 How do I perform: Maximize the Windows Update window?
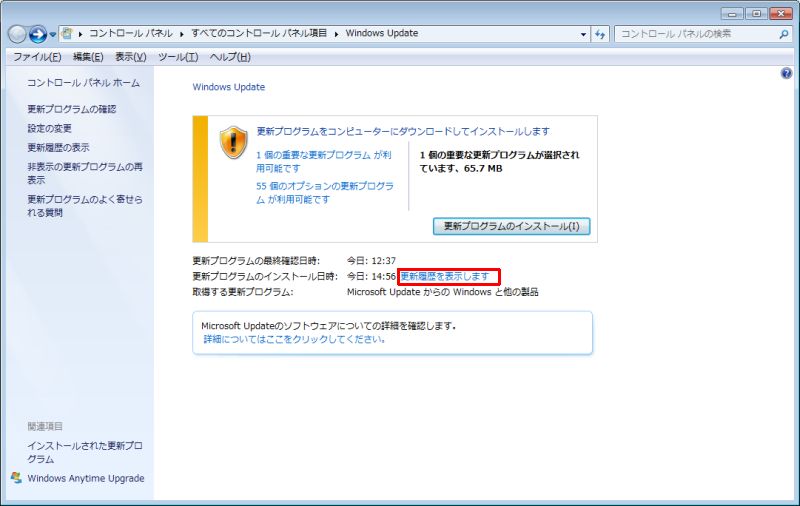[757, 13]
